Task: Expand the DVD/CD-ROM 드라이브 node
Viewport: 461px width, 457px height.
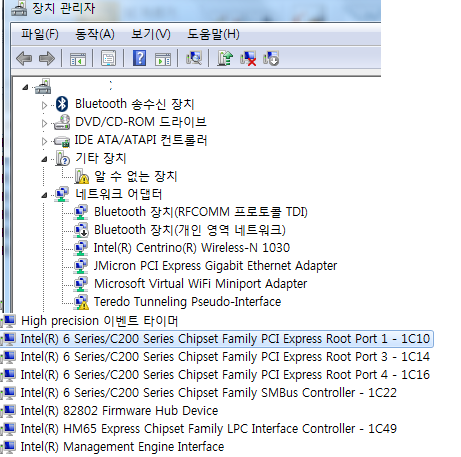Action: coord(44,123)
